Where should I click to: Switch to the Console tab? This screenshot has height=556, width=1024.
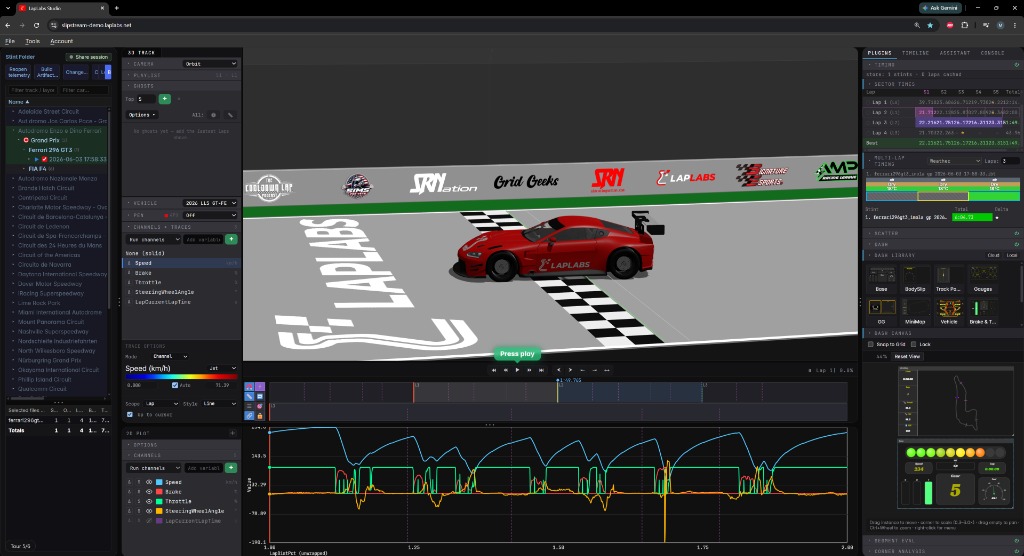[993, 53]
